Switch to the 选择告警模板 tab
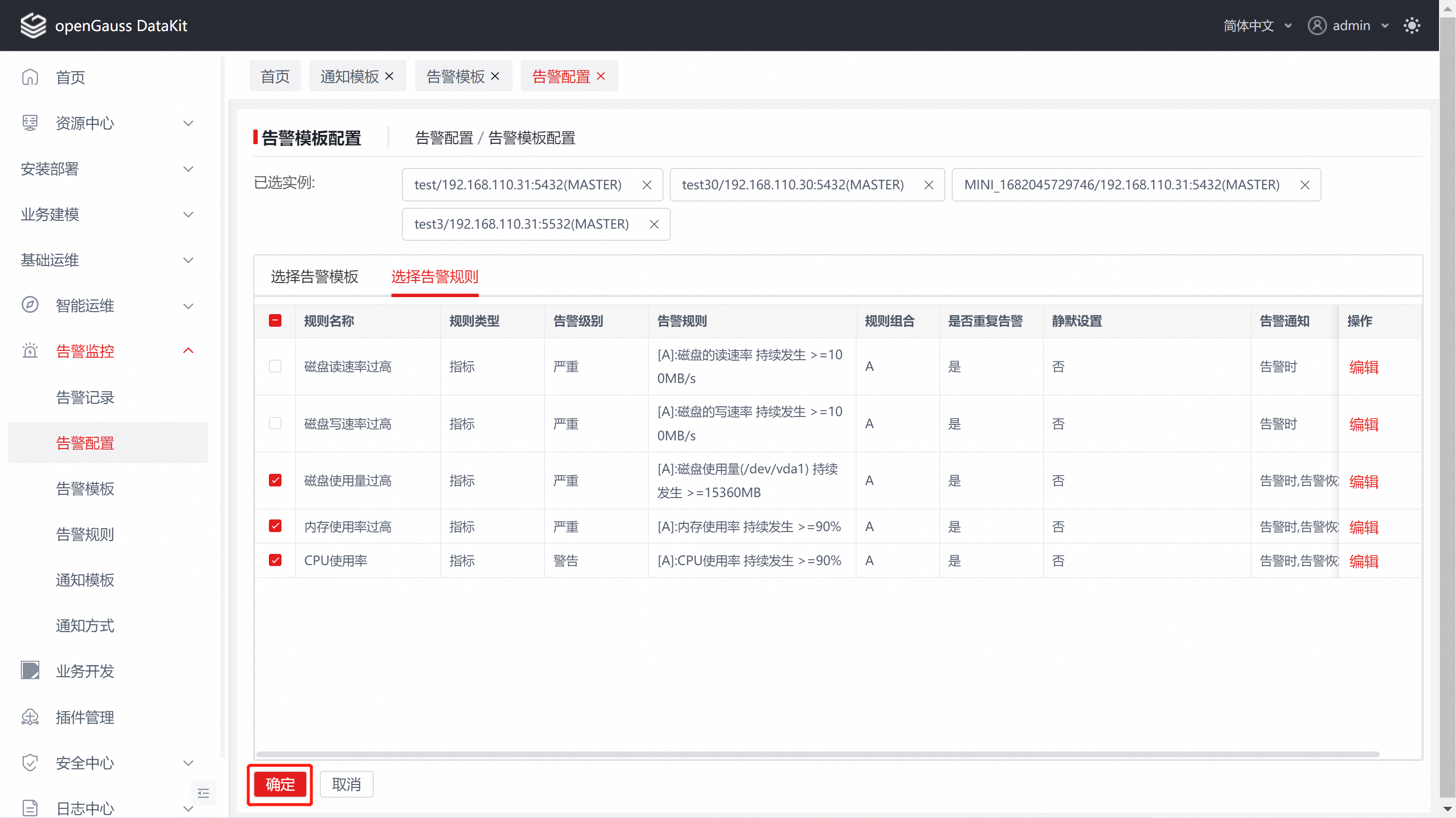 (314, 276)
